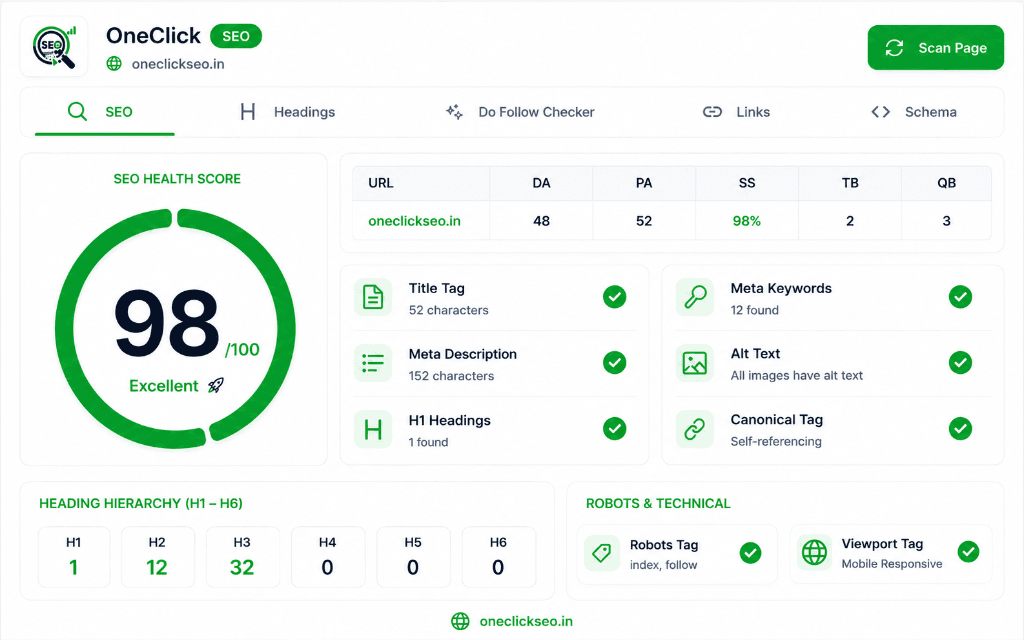Click the Robots Tag green checkmark

click(x=750, y=553)
